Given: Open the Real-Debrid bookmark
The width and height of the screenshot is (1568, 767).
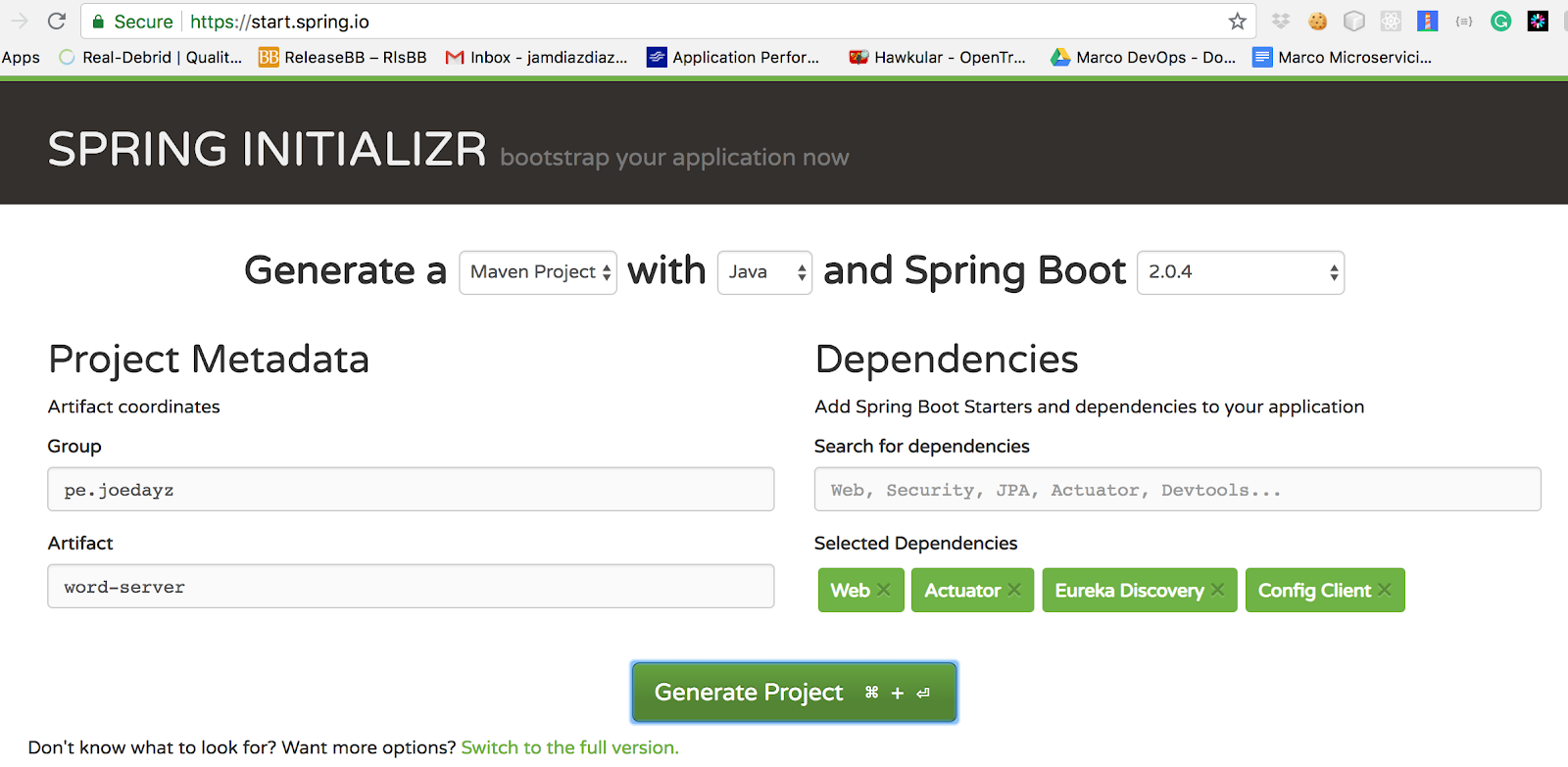Looking at the screenshot, I should (150, 58).
